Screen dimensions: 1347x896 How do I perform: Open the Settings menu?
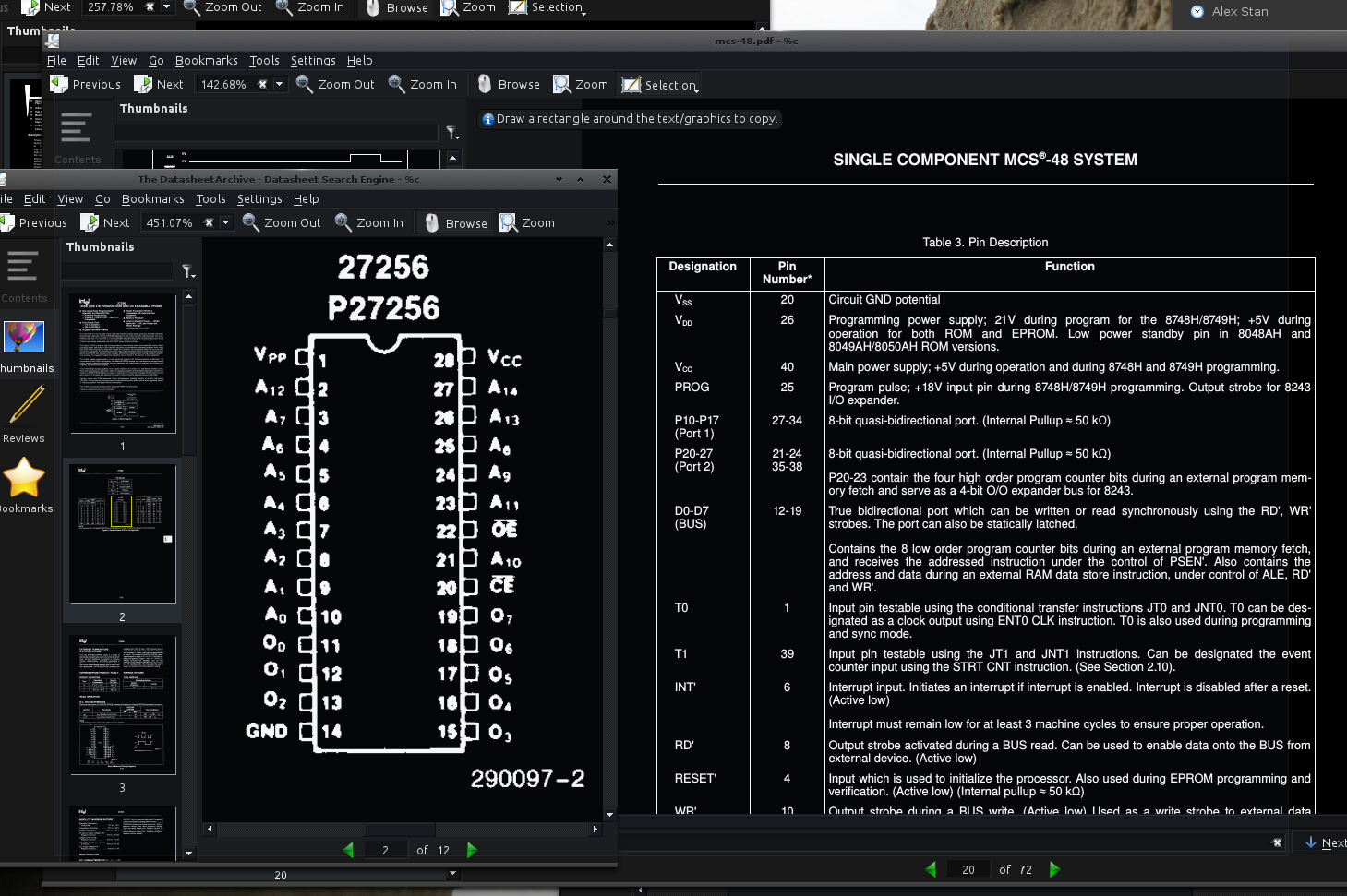[x=313, y=60]
